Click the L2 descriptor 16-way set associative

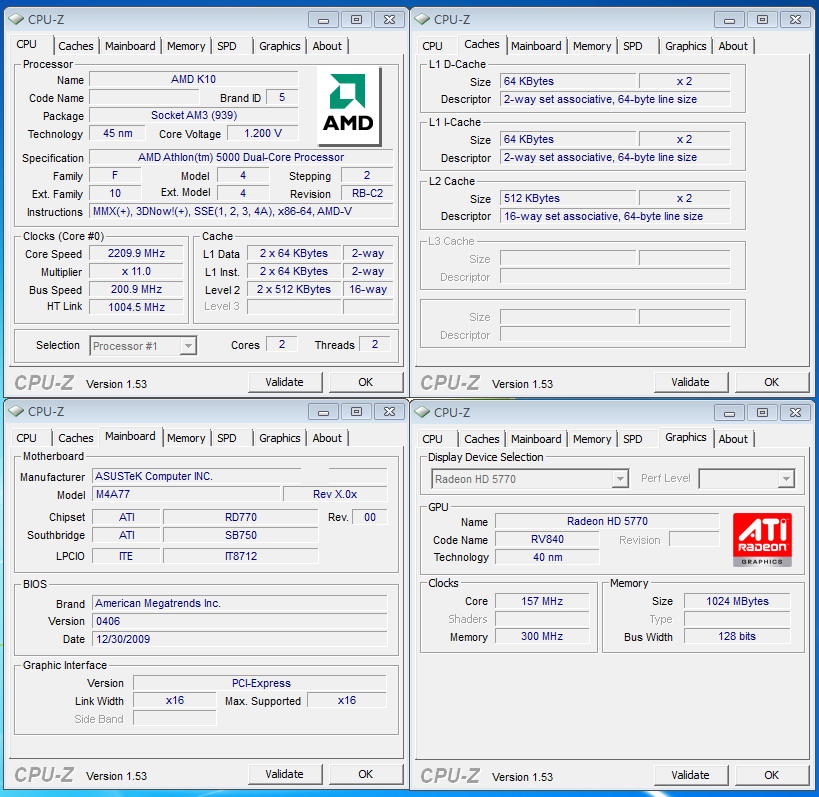click(x=615, y=216)
